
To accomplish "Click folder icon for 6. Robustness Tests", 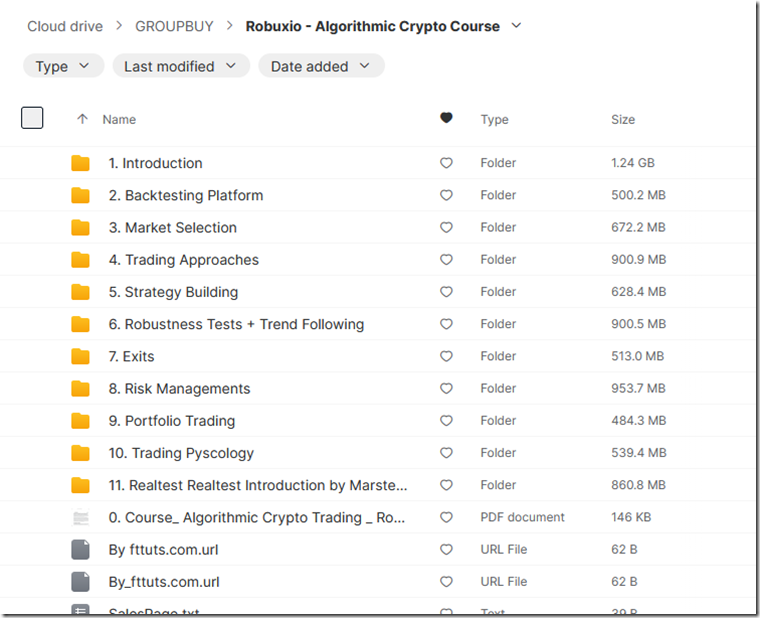I will tap(80, 324).
